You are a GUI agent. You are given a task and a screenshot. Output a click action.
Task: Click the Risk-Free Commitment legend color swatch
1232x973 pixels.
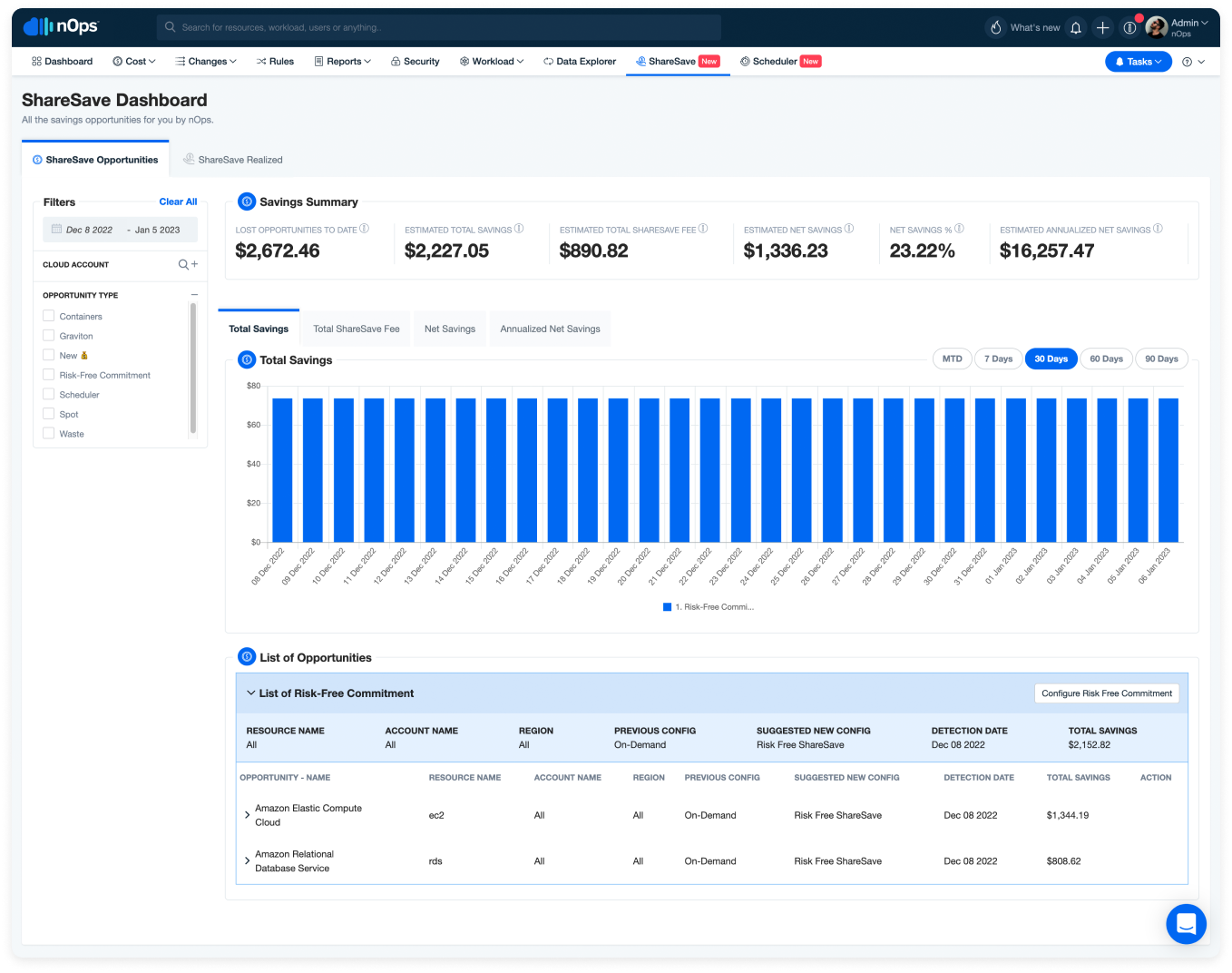pos(667,607)
